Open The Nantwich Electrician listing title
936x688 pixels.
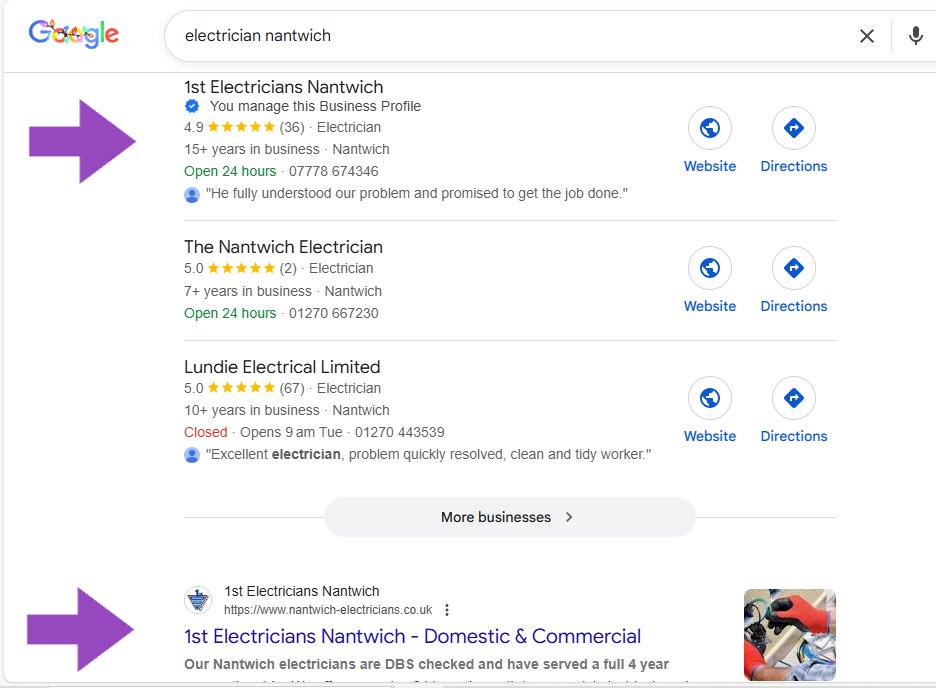point(283,247)
